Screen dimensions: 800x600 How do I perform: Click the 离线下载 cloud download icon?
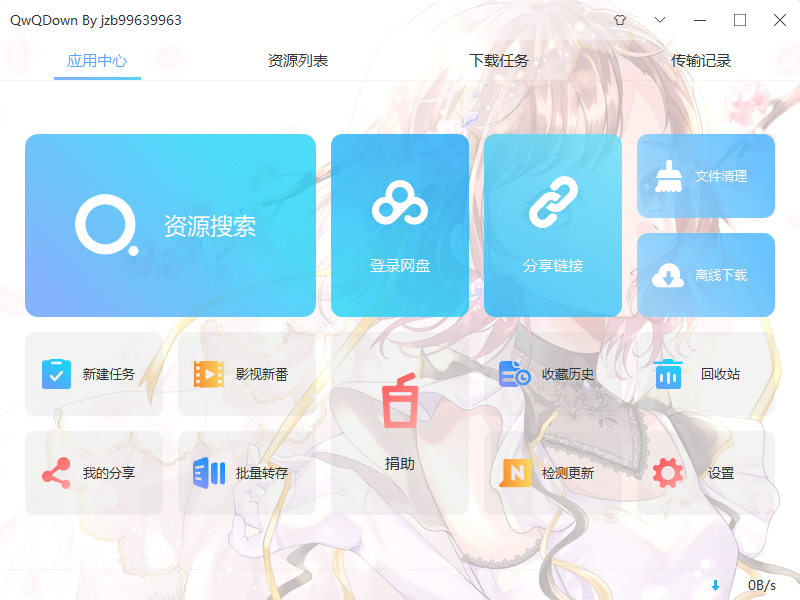point(668,276)
